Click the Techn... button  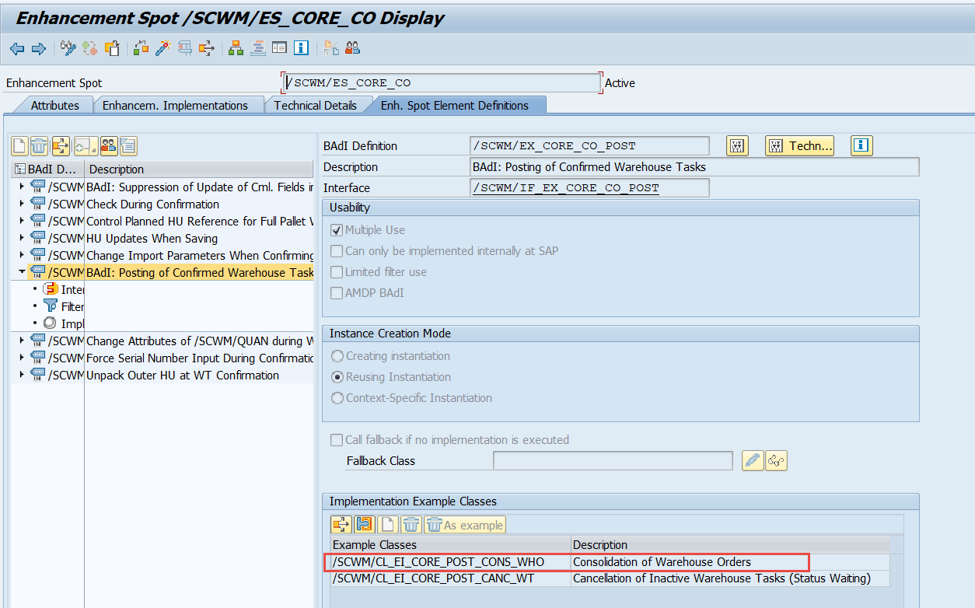click(x=800, y=146)
